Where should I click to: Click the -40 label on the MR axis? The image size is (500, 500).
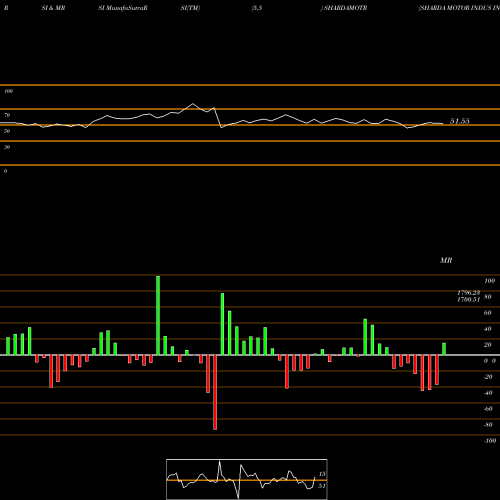point(488,393)
